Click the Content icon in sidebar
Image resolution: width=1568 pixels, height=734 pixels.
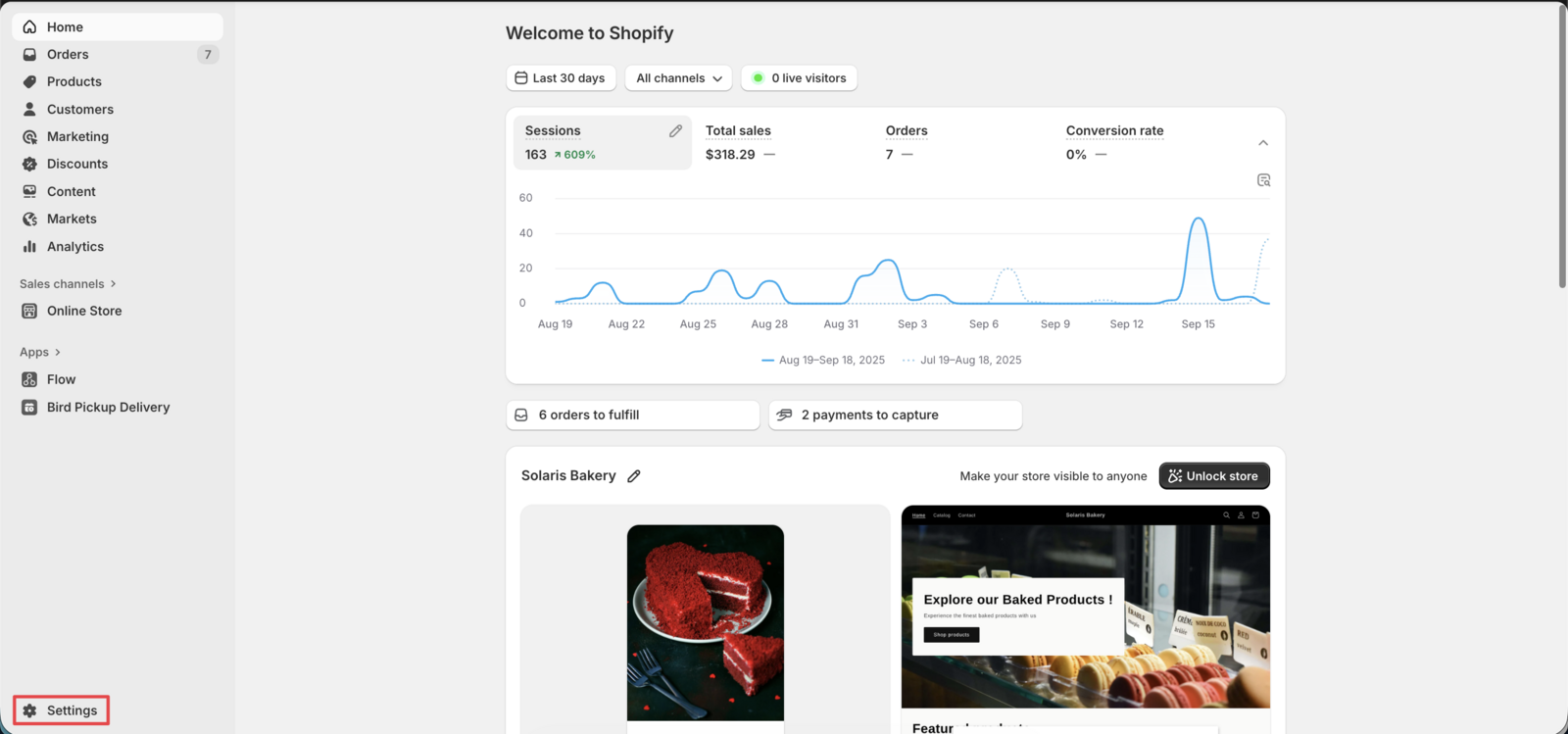click(29, 192)
